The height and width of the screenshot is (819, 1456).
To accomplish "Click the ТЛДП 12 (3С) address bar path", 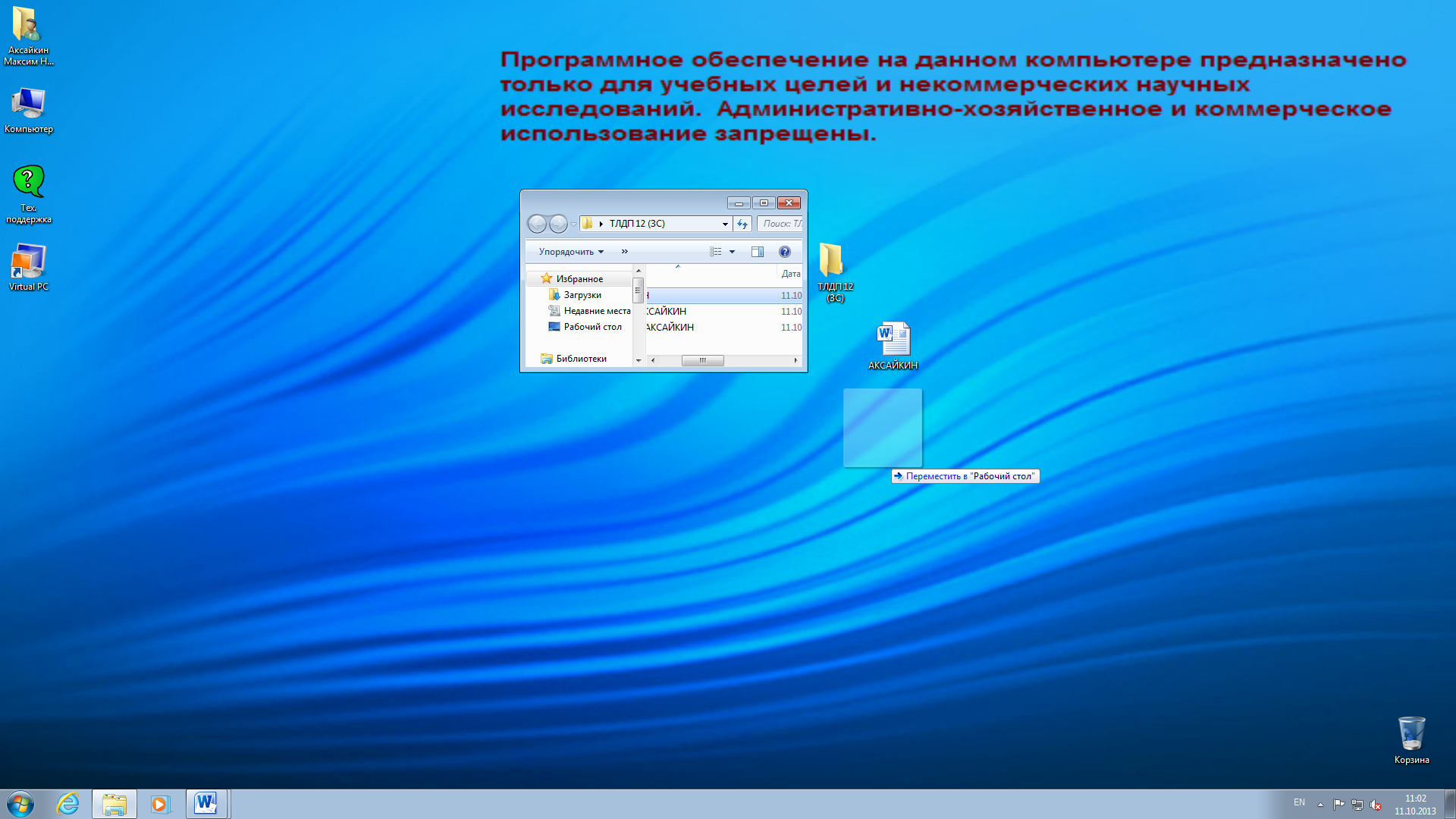I will (x=637, y=224).
